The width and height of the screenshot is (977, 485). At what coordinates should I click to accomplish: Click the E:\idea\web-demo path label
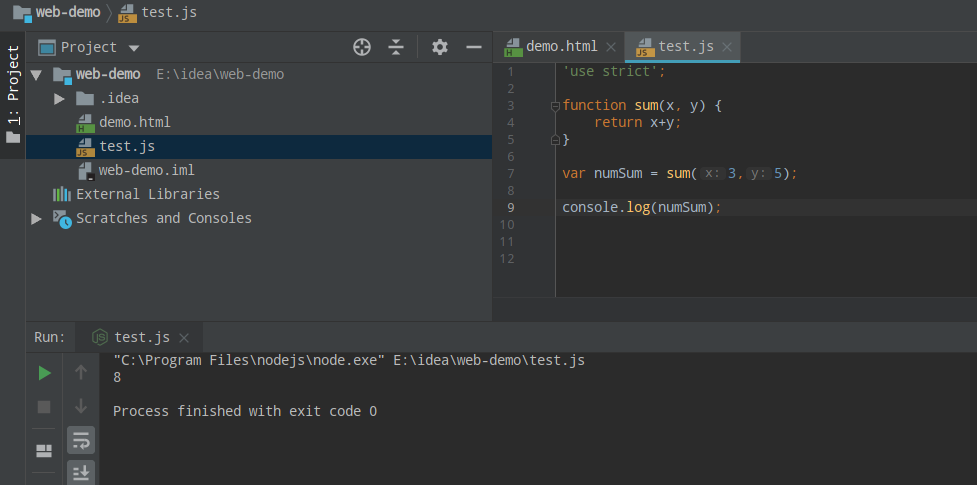click(220, 75)
